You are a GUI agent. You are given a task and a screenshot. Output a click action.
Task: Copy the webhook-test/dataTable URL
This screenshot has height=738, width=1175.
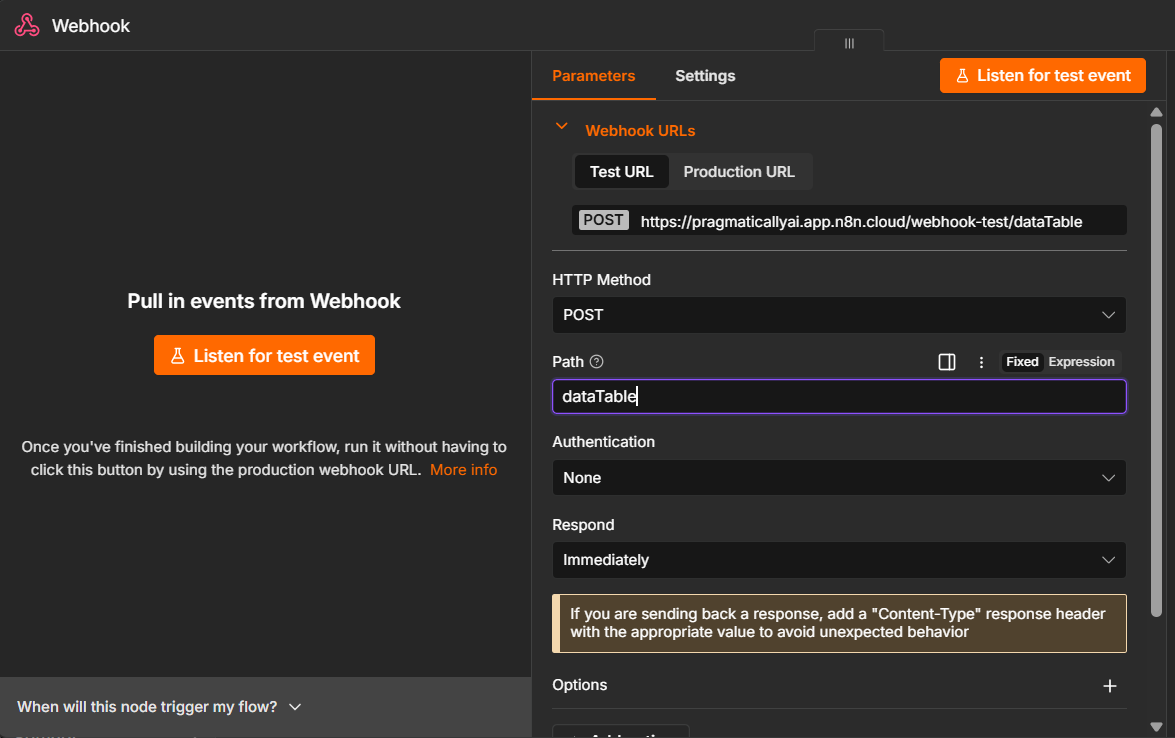click(861, 221)
